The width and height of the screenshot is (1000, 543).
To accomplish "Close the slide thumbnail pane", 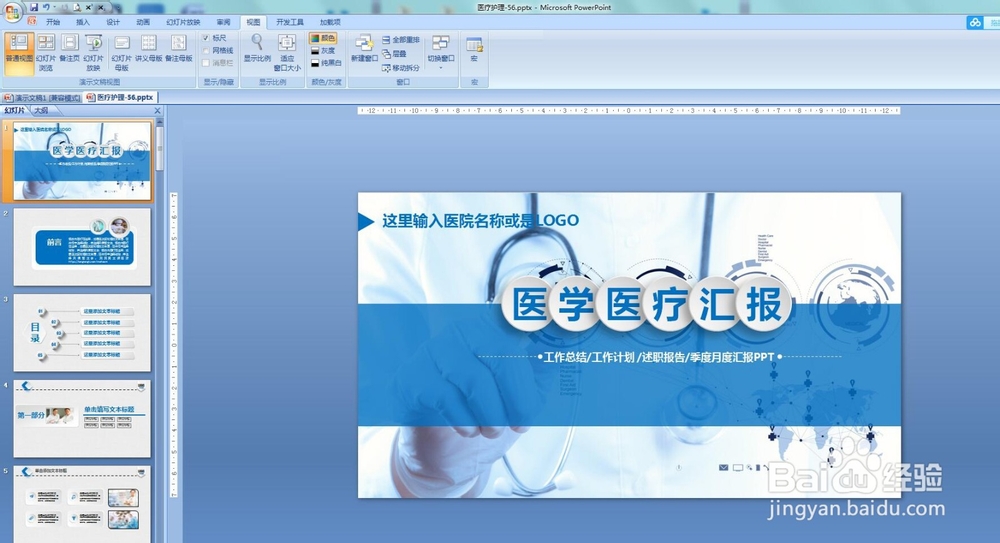I will (158, 110).
